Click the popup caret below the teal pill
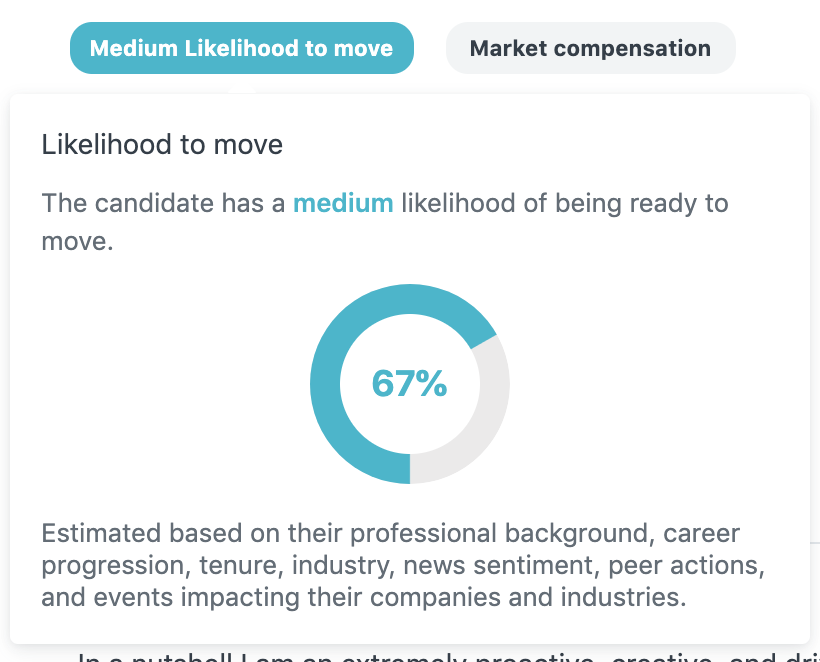The height and width of the screenshot is (662, 820). click(x=242, y=92)
